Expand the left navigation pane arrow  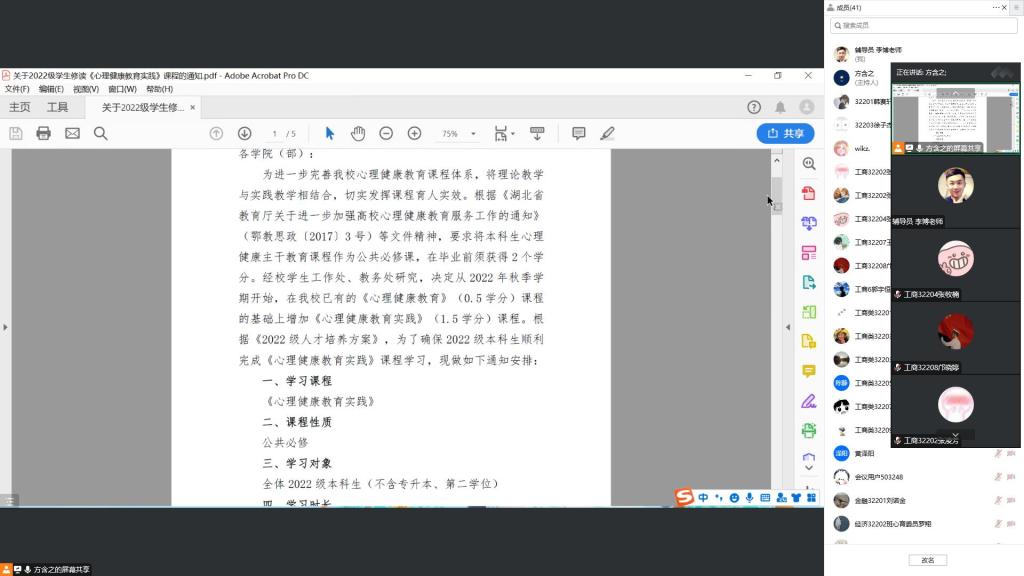(x=5, y=327)
